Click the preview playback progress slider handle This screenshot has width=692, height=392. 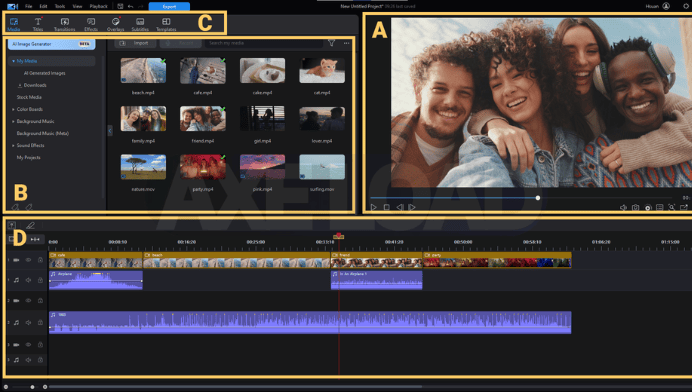coord(538,198)
